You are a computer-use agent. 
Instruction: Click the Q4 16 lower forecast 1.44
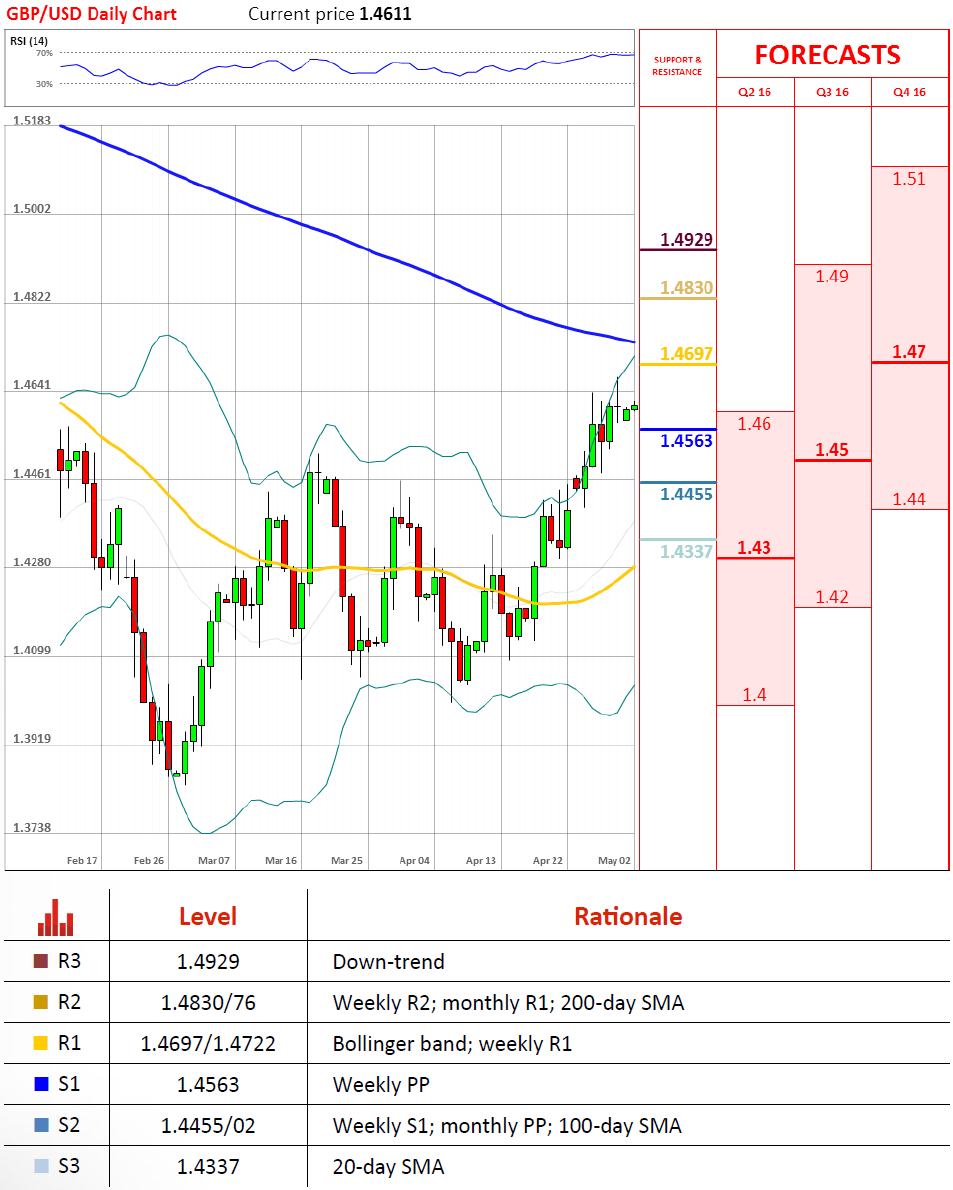point(909,499)
